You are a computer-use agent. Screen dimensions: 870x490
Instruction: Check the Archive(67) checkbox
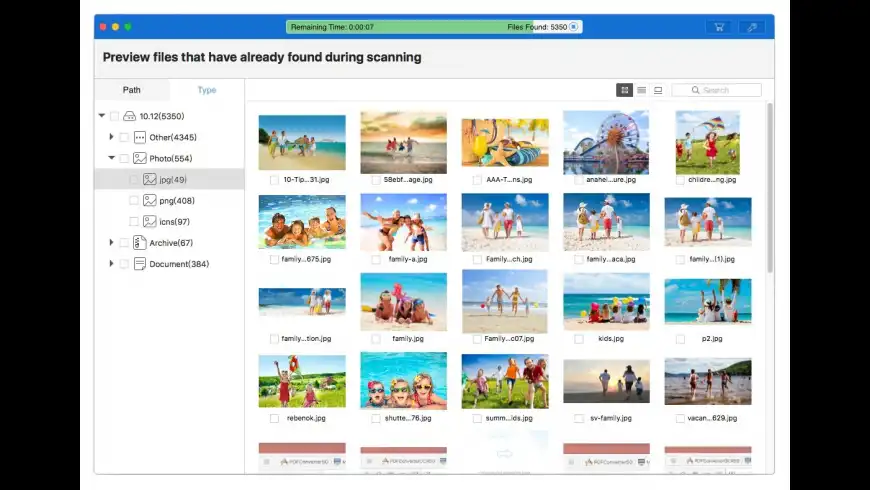(x=124, y=243)
